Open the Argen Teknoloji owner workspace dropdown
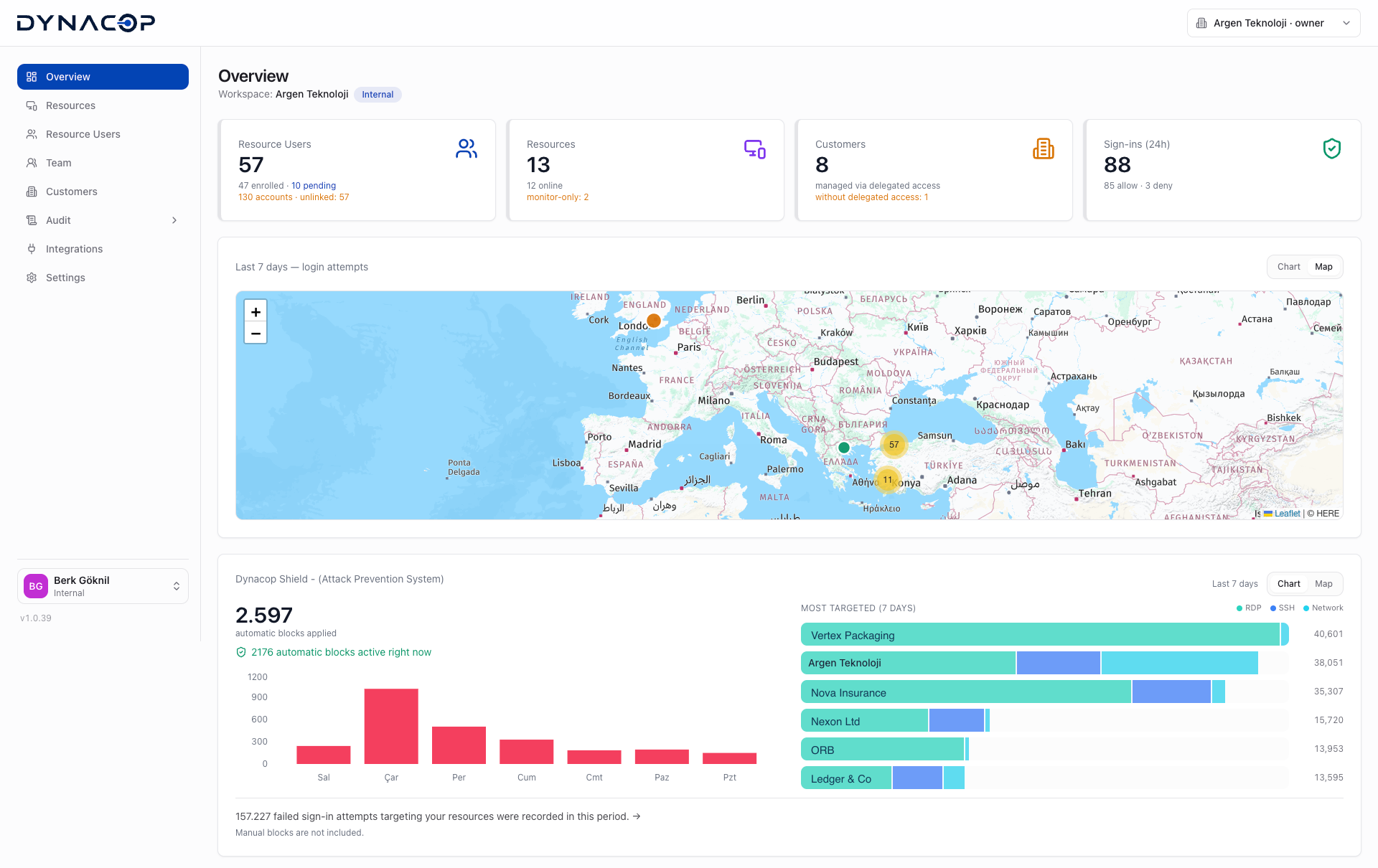The width and height of the screenshot is (1378, 868). tap(1273, 23)
